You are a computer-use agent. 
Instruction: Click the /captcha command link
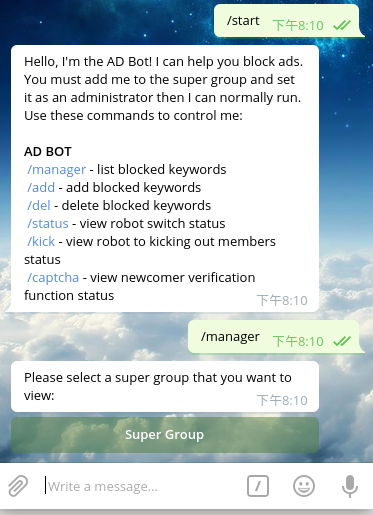pos(53,278)
